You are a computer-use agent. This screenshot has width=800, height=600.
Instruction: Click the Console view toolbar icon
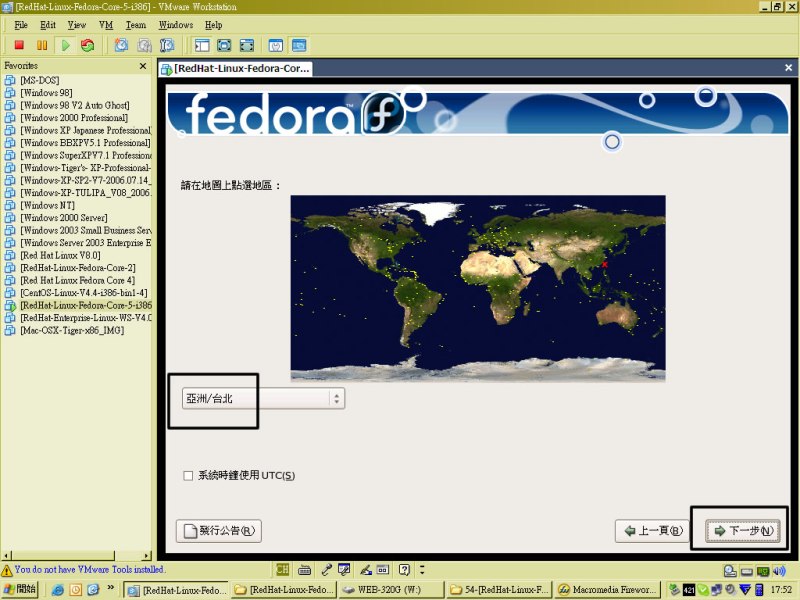tap(299, 45)
